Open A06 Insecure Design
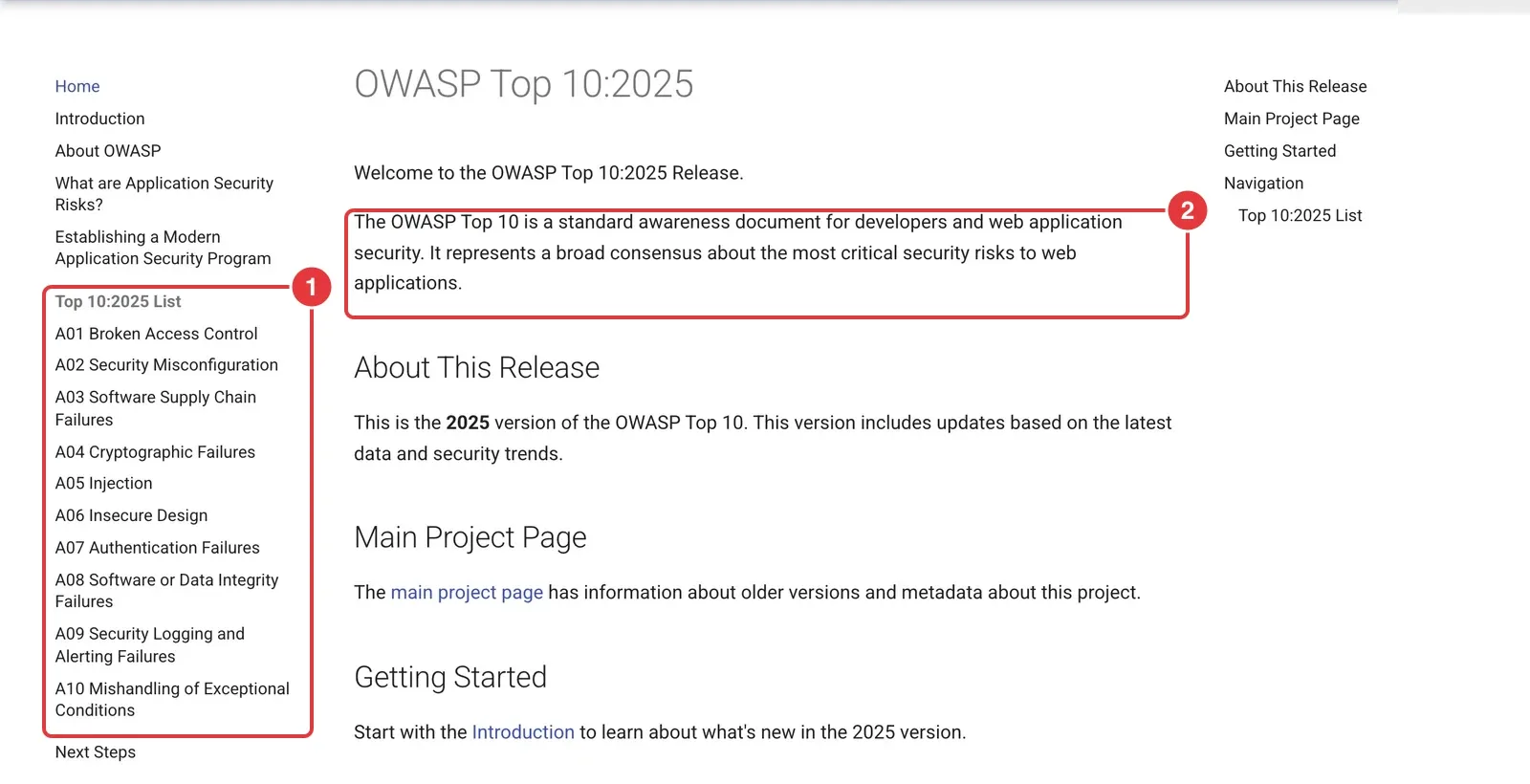The height and width of the screenshot is (784, 1530). point(131,515)
